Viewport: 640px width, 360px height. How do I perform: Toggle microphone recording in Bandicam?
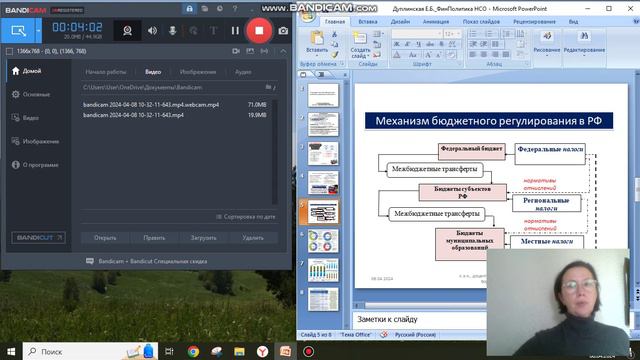[x=173, y=31]
